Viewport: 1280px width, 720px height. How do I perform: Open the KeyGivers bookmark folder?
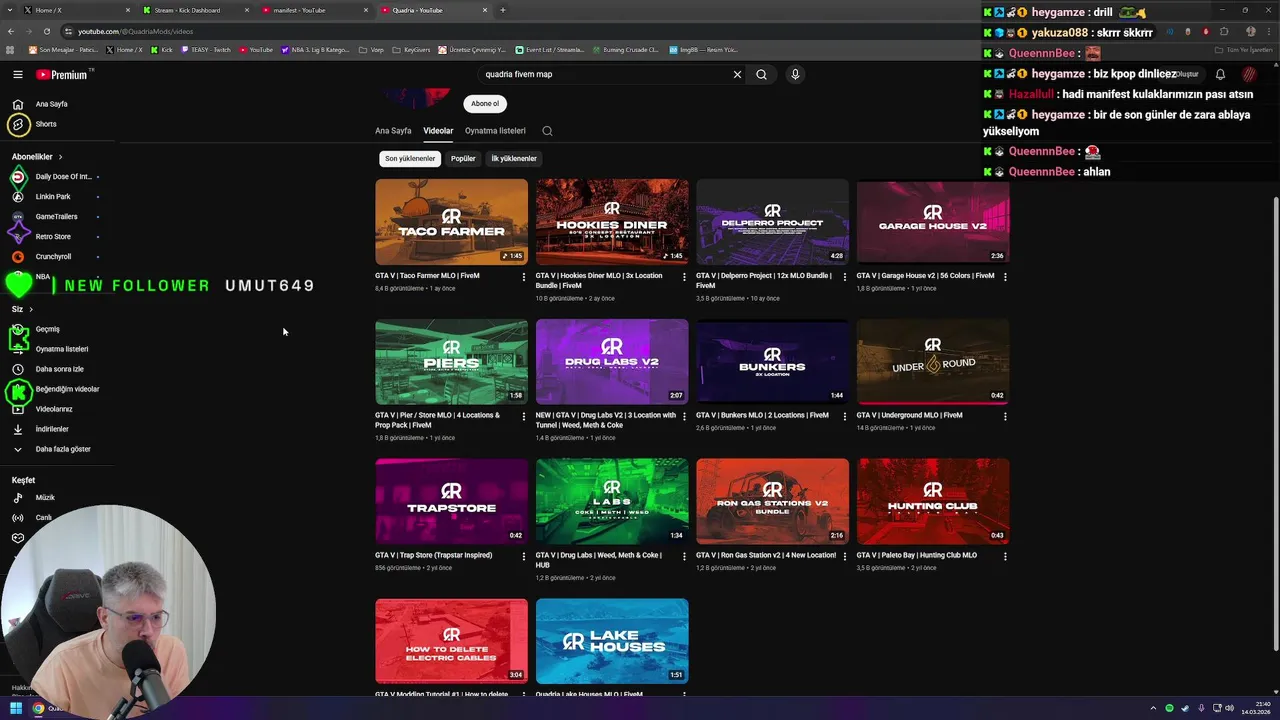411,49
